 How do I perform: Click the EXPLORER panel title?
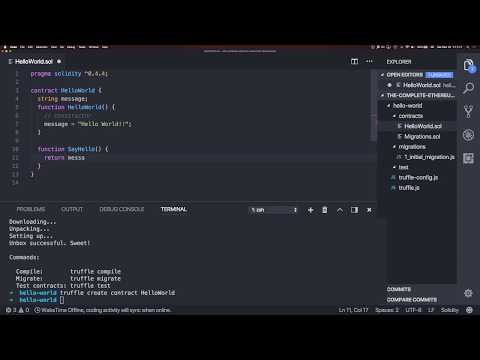click(x=399, y=62)
